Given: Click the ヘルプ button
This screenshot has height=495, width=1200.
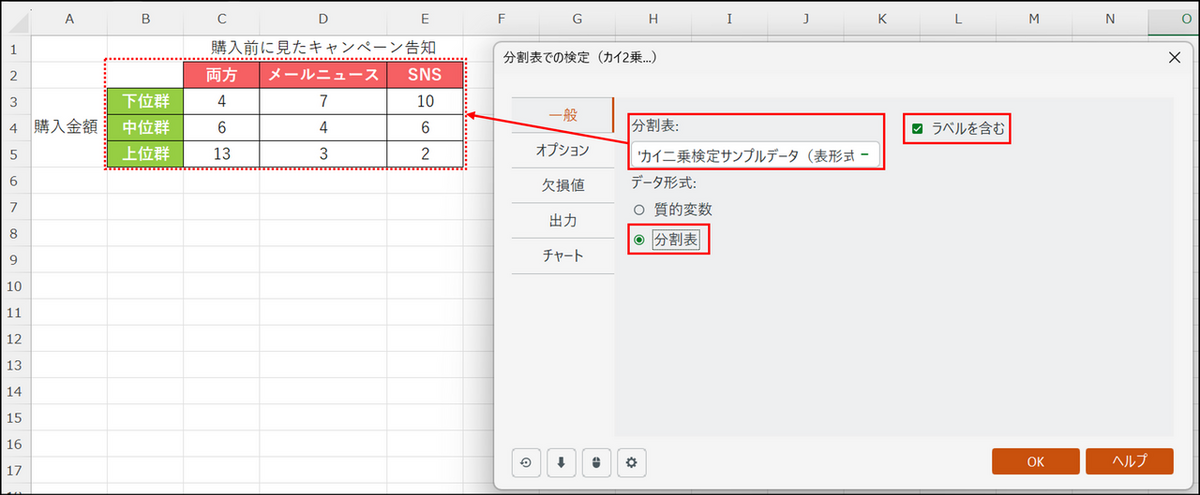Looking at the screenshot, I should coord(1129,461).
